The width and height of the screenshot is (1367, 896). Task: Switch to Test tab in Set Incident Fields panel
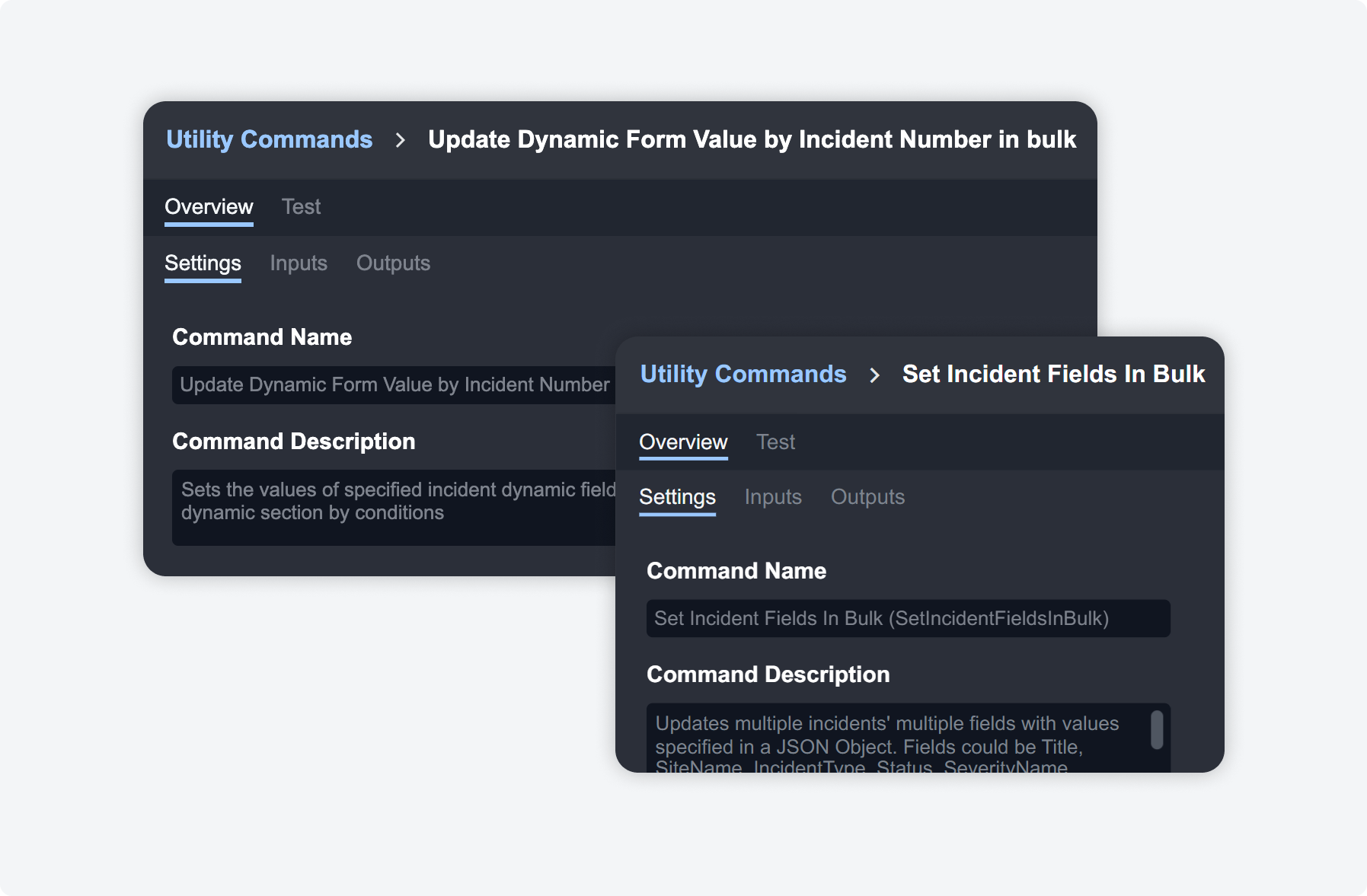(x=775, y=442)
